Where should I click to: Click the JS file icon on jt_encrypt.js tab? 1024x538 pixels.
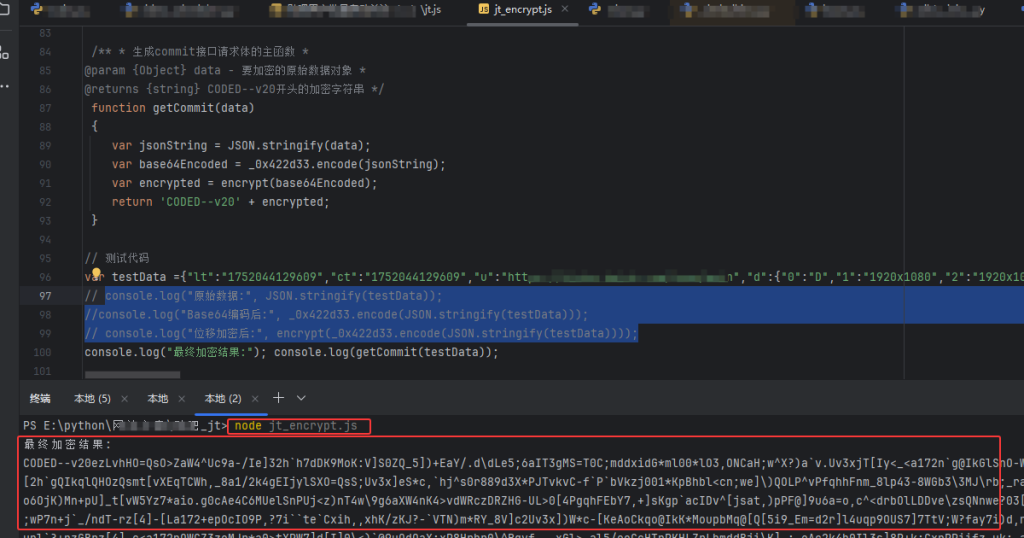click(484, 10)
